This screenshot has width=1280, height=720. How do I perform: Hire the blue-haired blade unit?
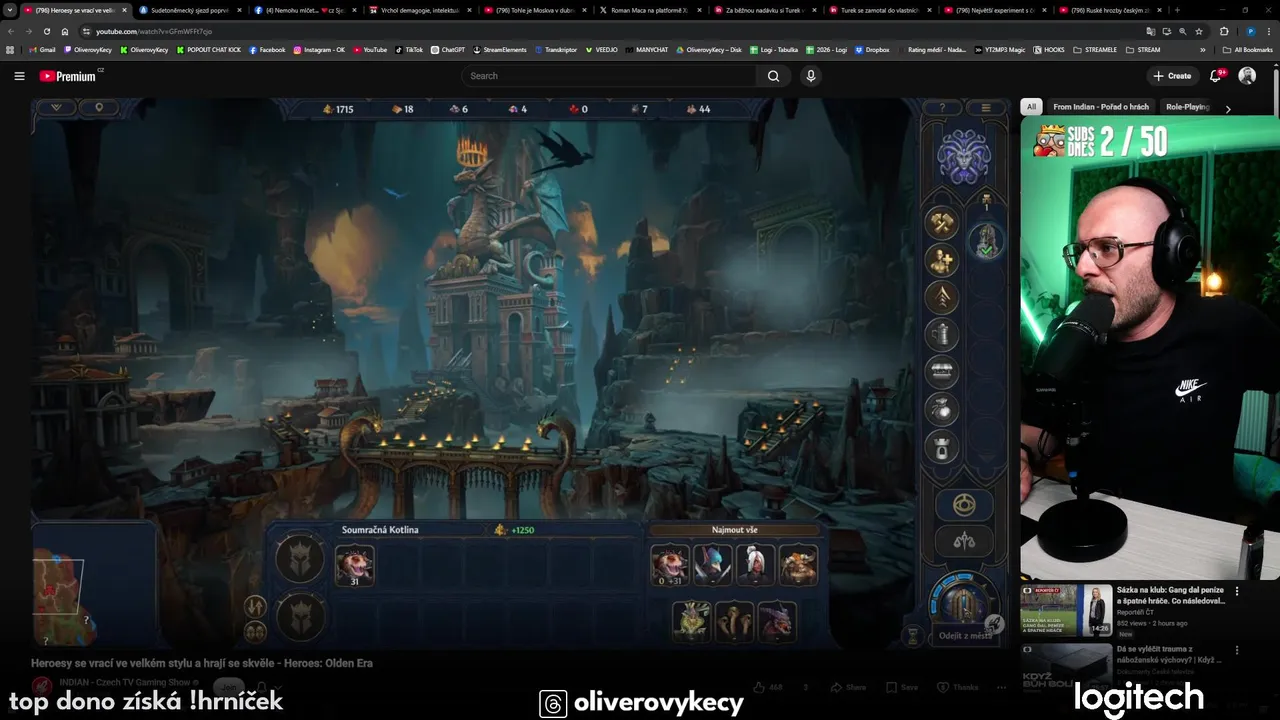(x=713, y=565)
